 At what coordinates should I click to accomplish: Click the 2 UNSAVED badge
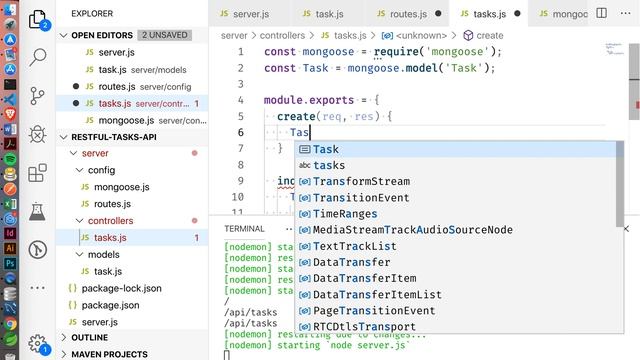[164, 35]
